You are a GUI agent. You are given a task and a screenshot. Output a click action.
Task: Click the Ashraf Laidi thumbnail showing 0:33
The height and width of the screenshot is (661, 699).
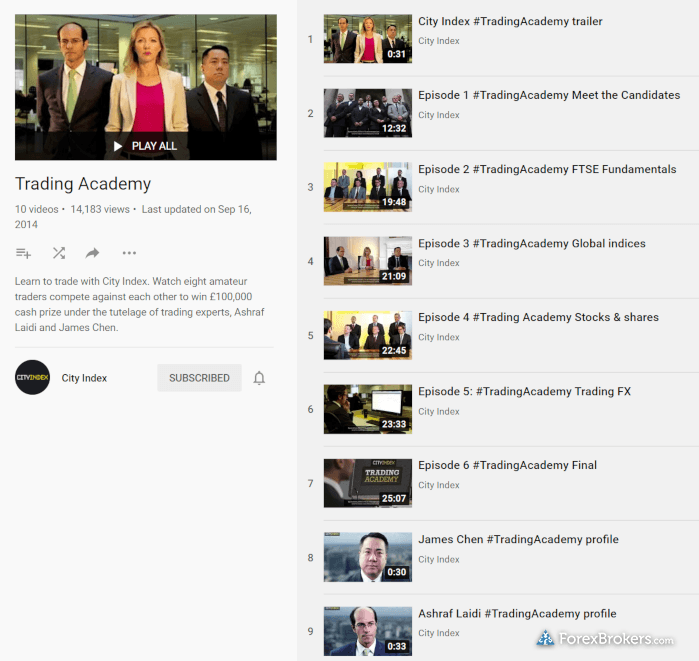tap(368, 631)
